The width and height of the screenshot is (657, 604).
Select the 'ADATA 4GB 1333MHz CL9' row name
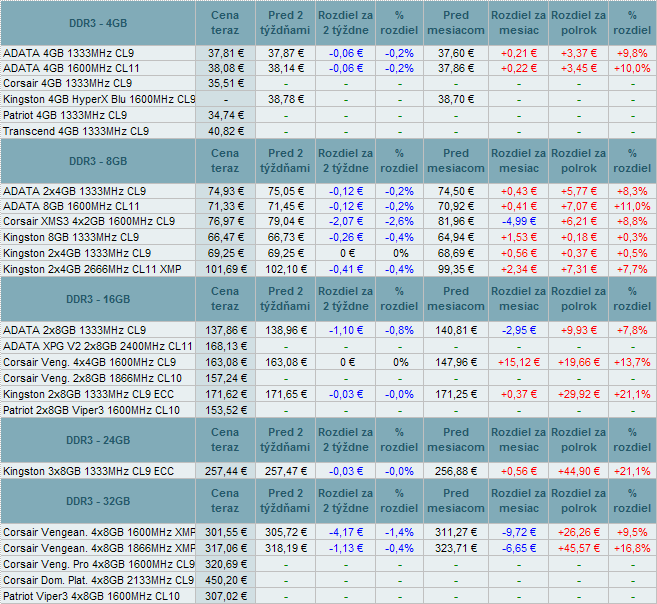coord(69,53)
